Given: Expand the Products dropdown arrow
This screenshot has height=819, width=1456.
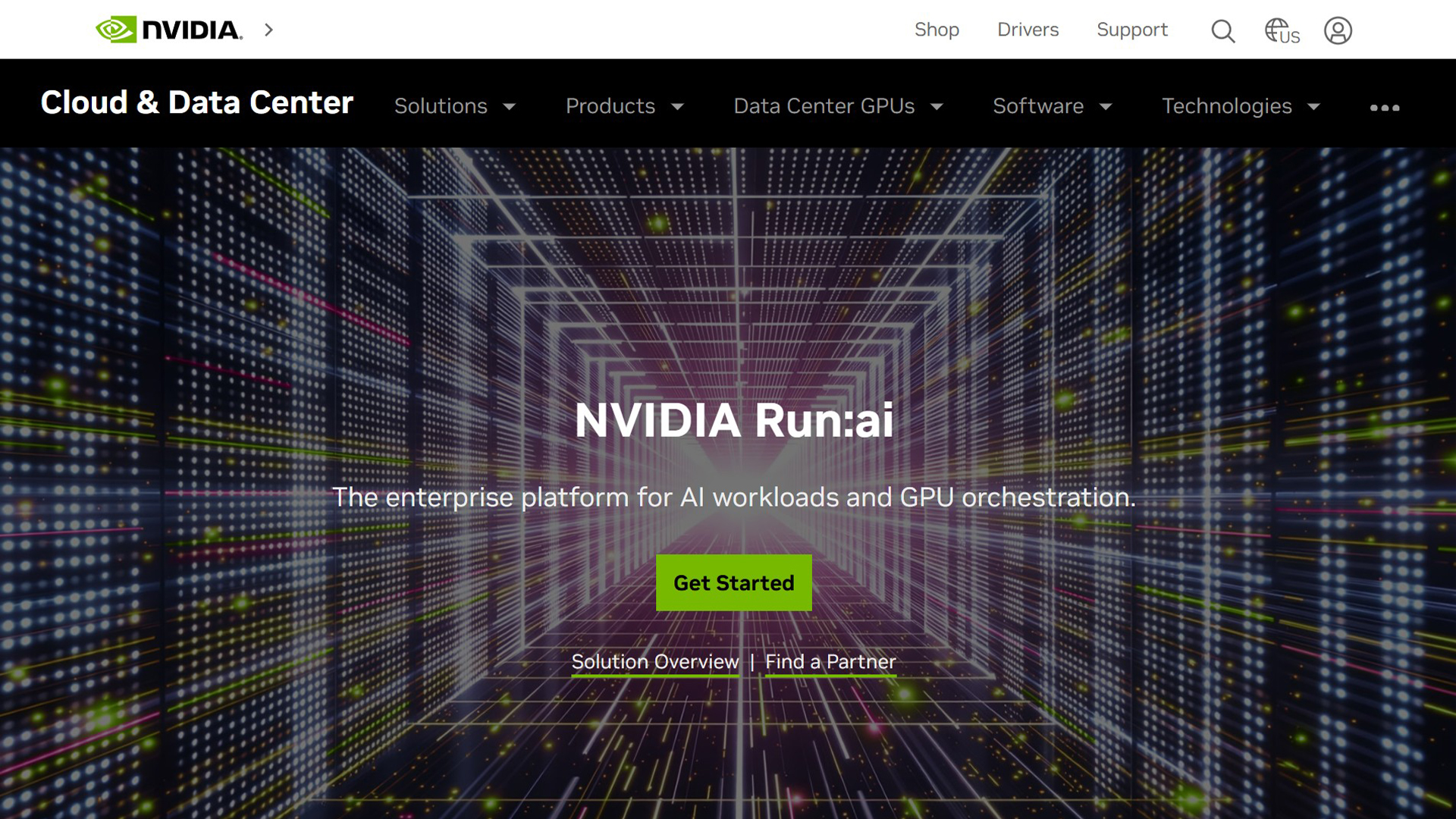Looking at the screenshot, I should coord(678,107).
